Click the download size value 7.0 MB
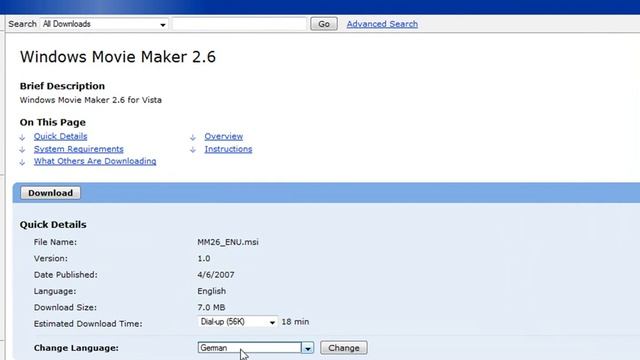This screenshot has width=640, height=360. click(211, 307)
